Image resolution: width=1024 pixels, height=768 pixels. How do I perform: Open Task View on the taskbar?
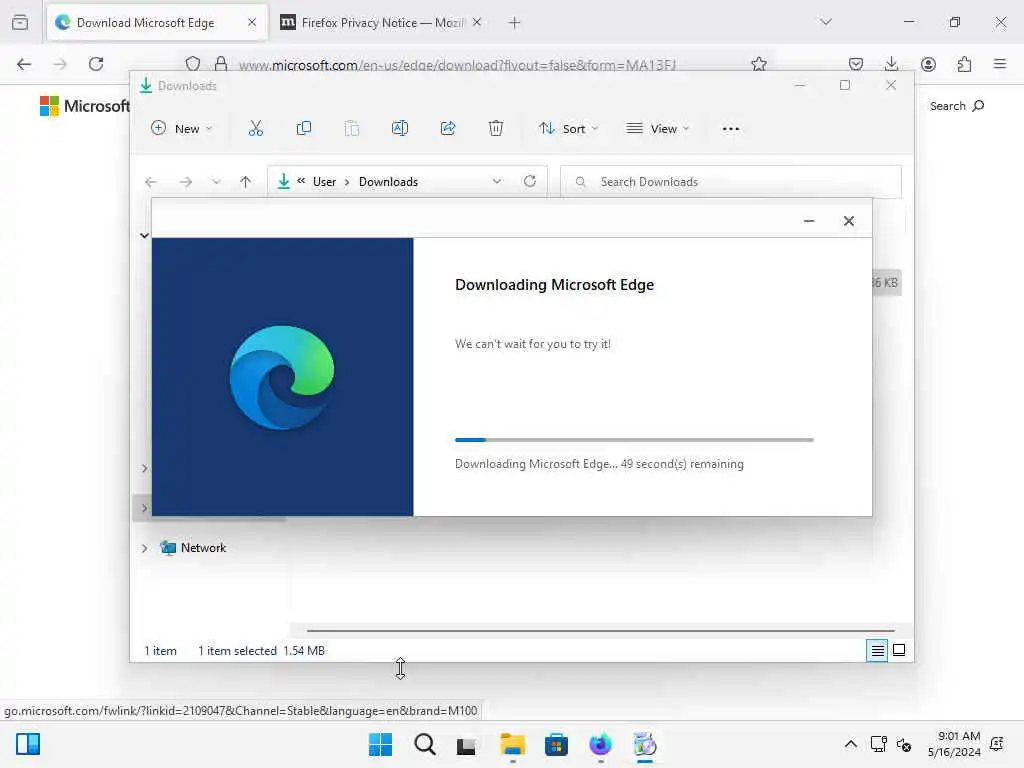tap(466, 745)
